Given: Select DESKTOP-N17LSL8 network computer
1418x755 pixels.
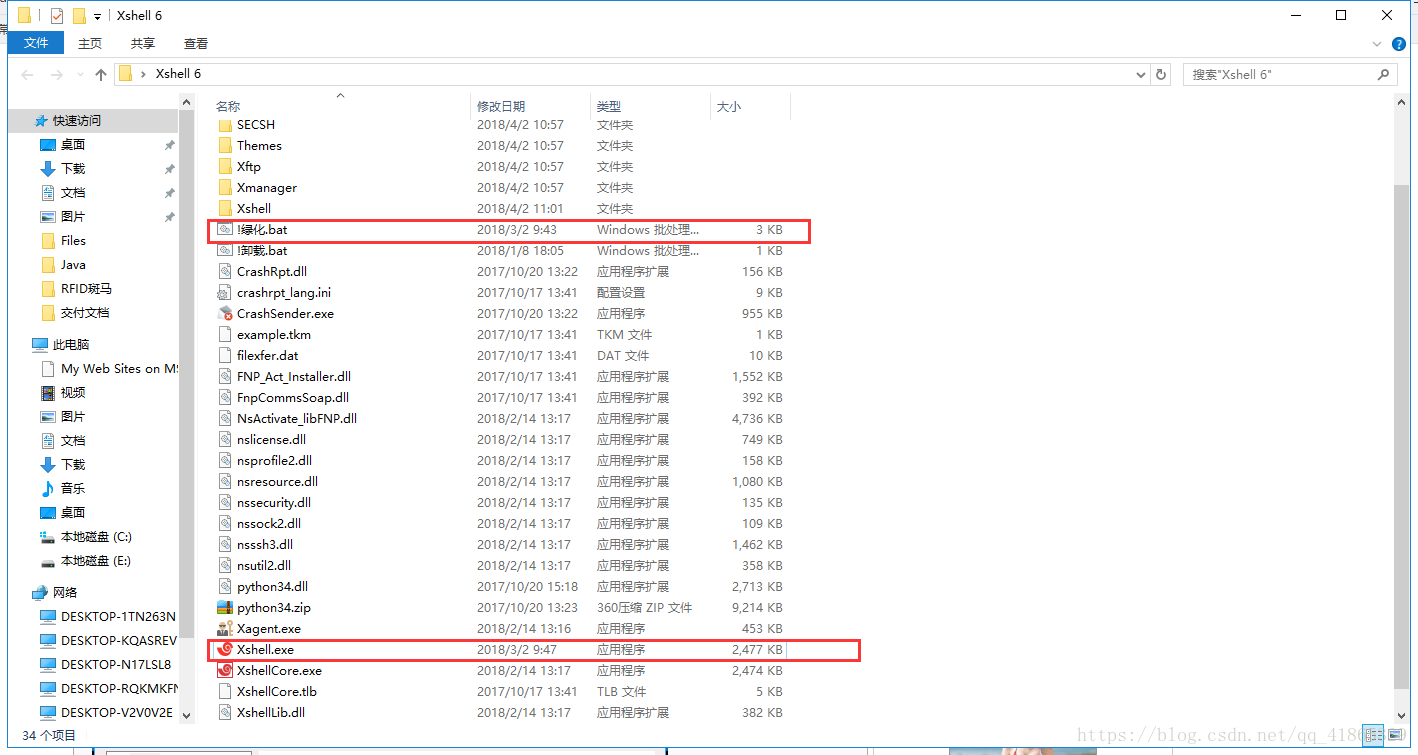Looking at the screenshot, I should (x=116, y=664).
